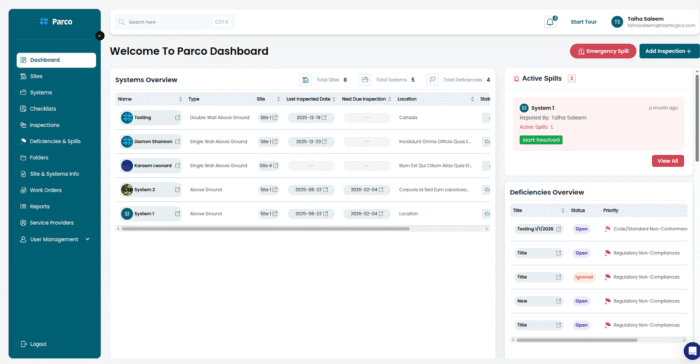This screenshot has width=700, height=364.
Task: Open the chat widget bubble
Action: 692,351
